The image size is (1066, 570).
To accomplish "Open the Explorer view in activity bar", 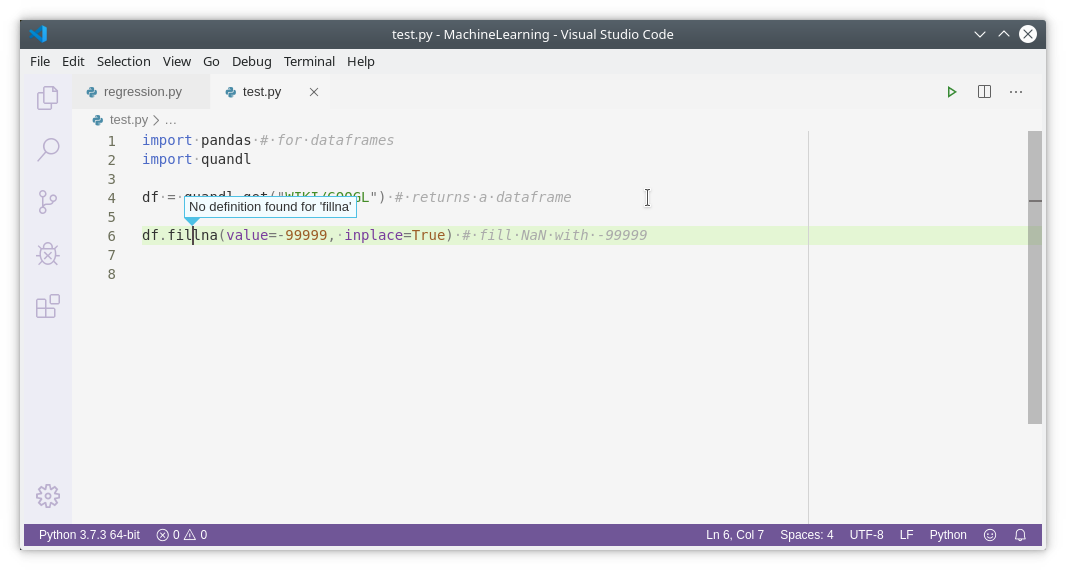I will [x=48, y=98].
